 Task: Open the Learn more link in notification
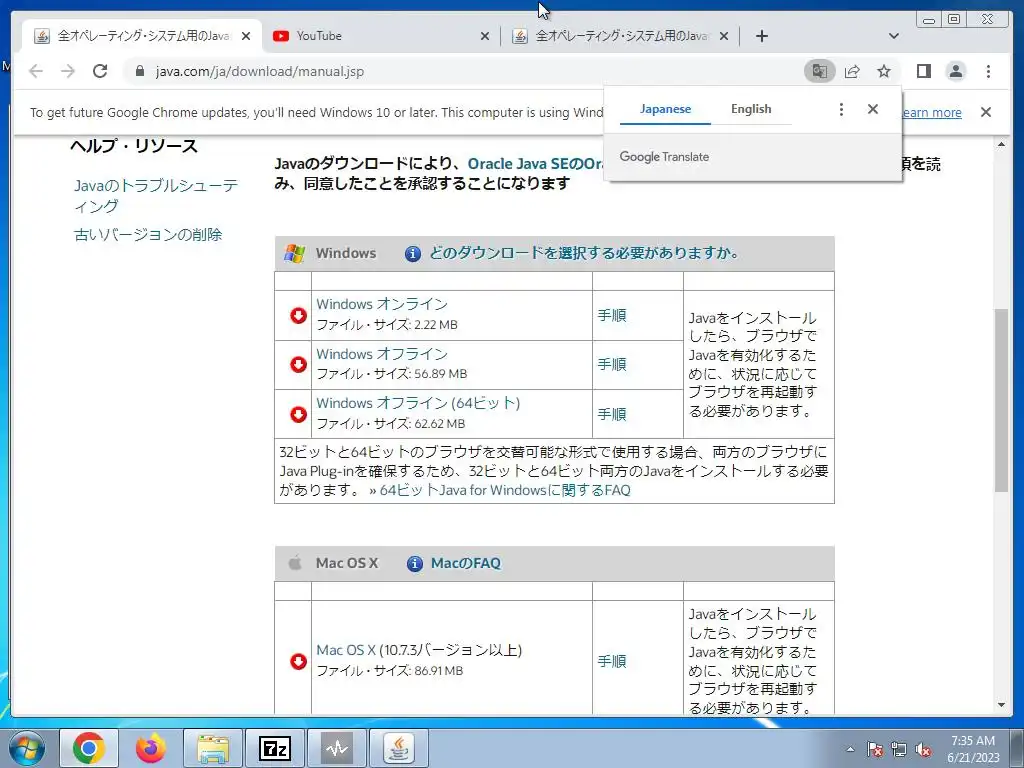[x=931, y=112]
